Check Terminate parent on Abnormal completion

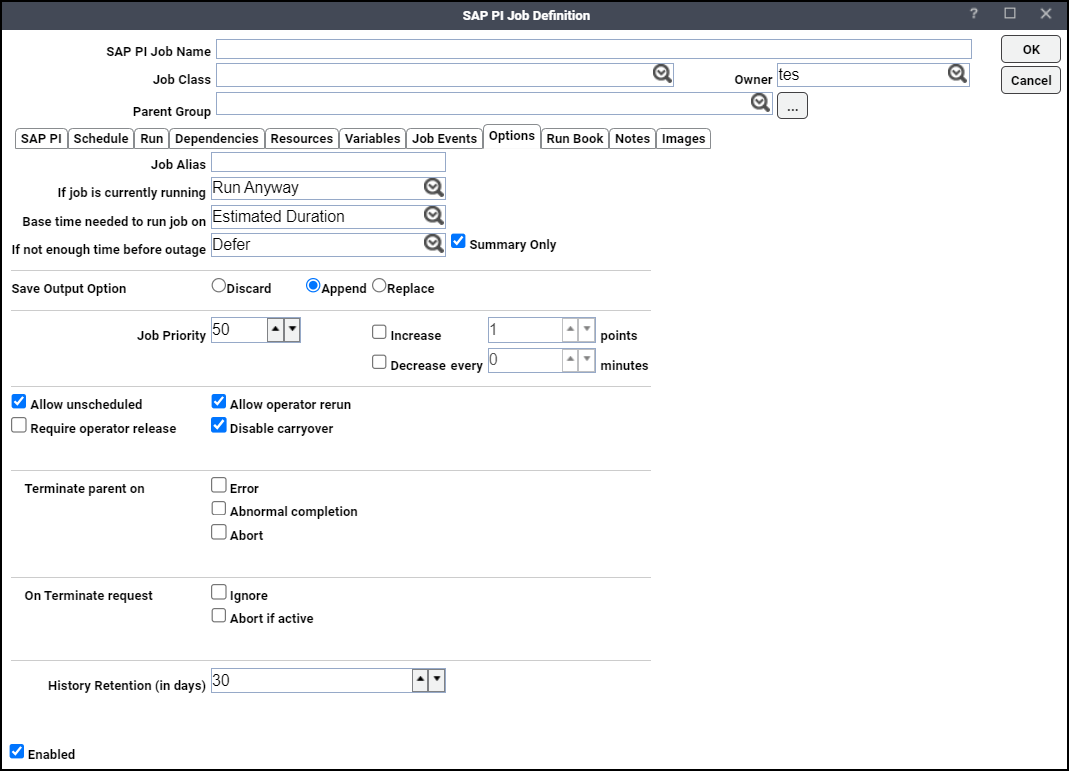pos(219,509)
